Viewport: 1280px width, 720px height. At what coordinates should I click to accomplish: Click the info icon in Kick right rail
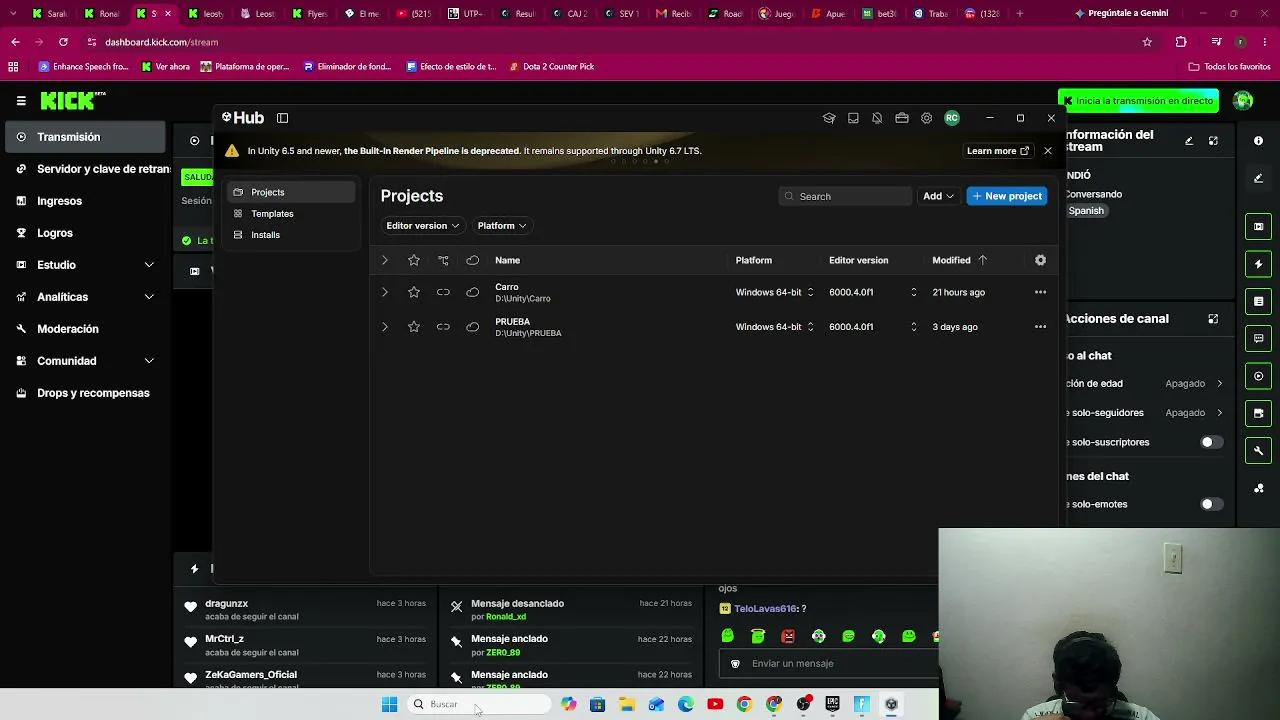1258,141
